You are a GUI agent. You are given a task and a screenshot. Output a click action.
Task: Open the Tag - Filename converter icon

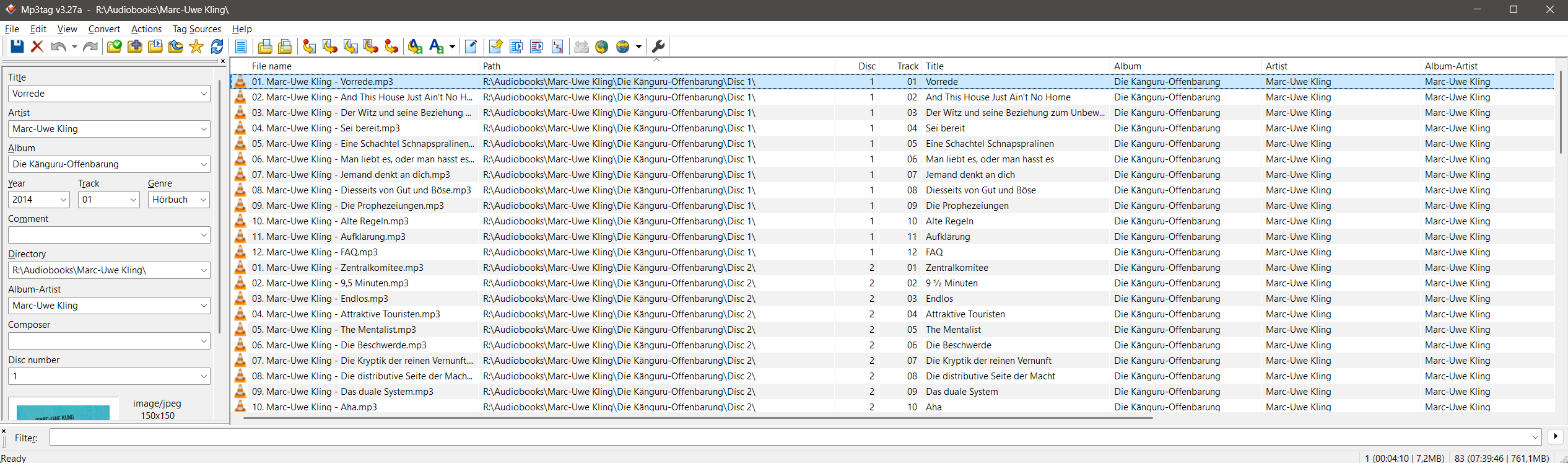click(x=310, y=46)
